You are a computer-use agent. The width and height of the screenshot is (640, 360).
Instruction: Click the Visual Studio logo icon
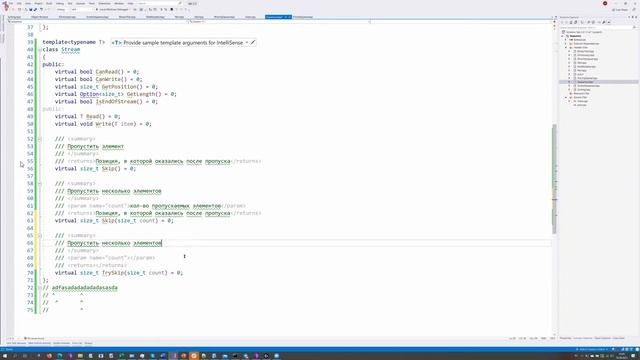6,5
